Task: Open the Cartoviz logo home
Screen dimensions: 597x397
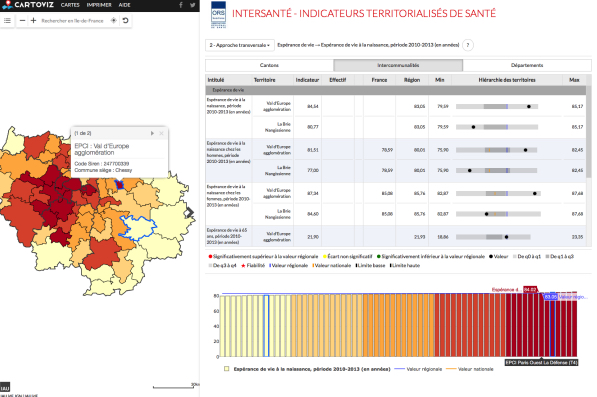Action: point(28,5)
